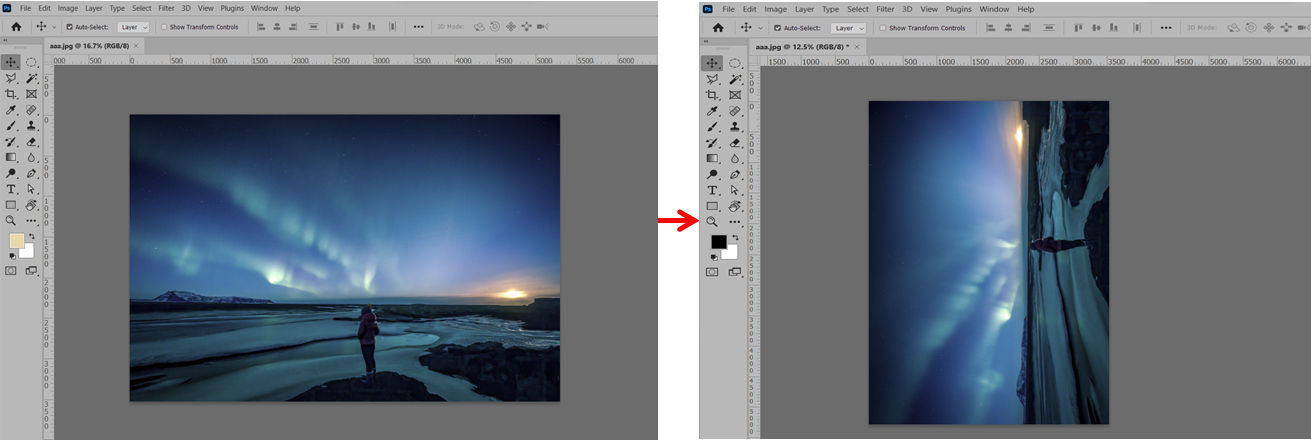Image resolution: width=1311 pixels, height=440 pixels.
Task: Select the Clone Stamp tool in the 16.7% window
Action: pos(31,126)
